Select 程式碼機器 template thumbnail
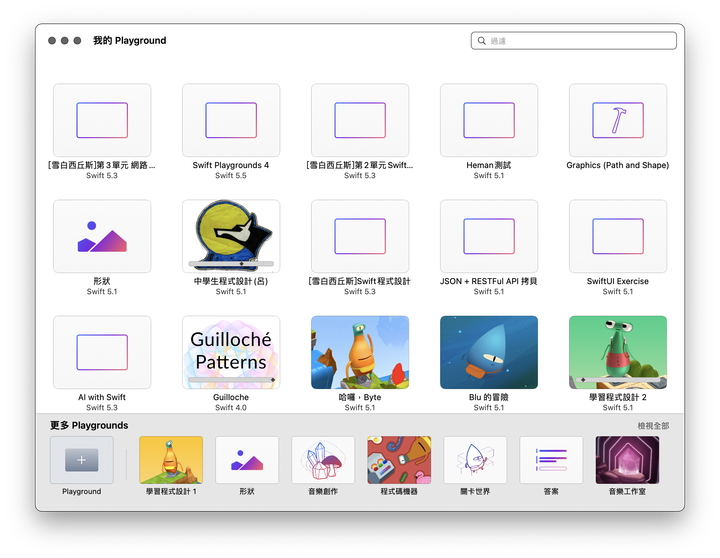This screenshot has width=720, height=558. pyautogui.click(x=399, y=460)
